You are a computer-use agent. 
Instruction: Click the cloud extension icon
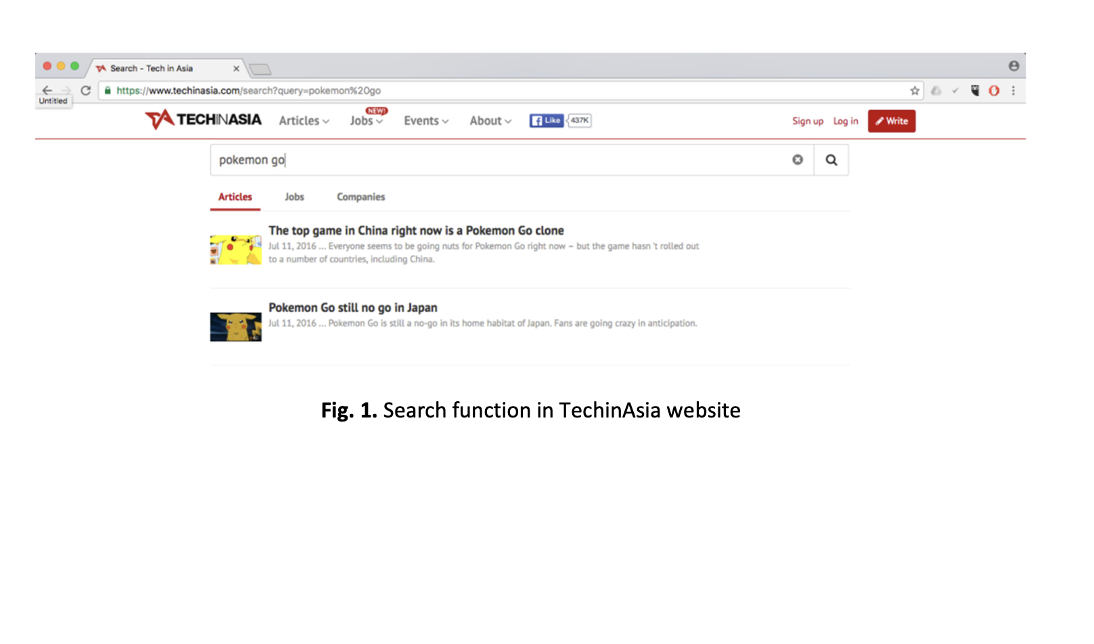click(936, 90)
